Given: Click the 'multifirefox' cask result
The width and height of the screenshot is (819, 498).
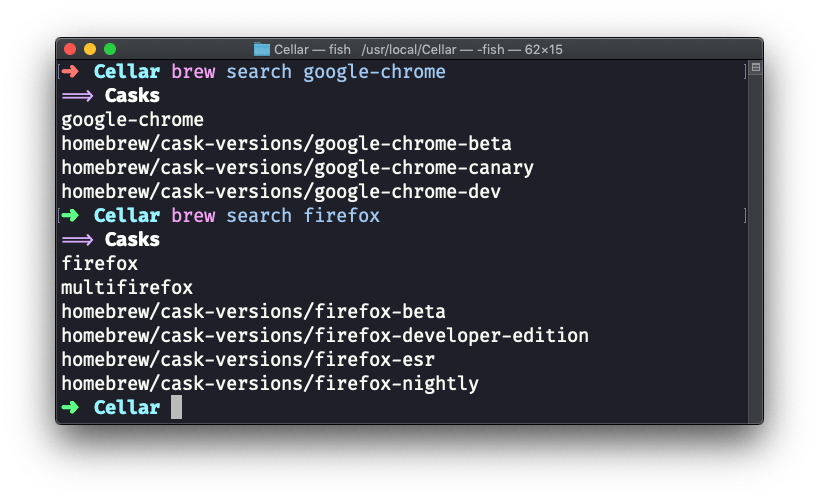Looking at the screenshot, I should 127,288.
